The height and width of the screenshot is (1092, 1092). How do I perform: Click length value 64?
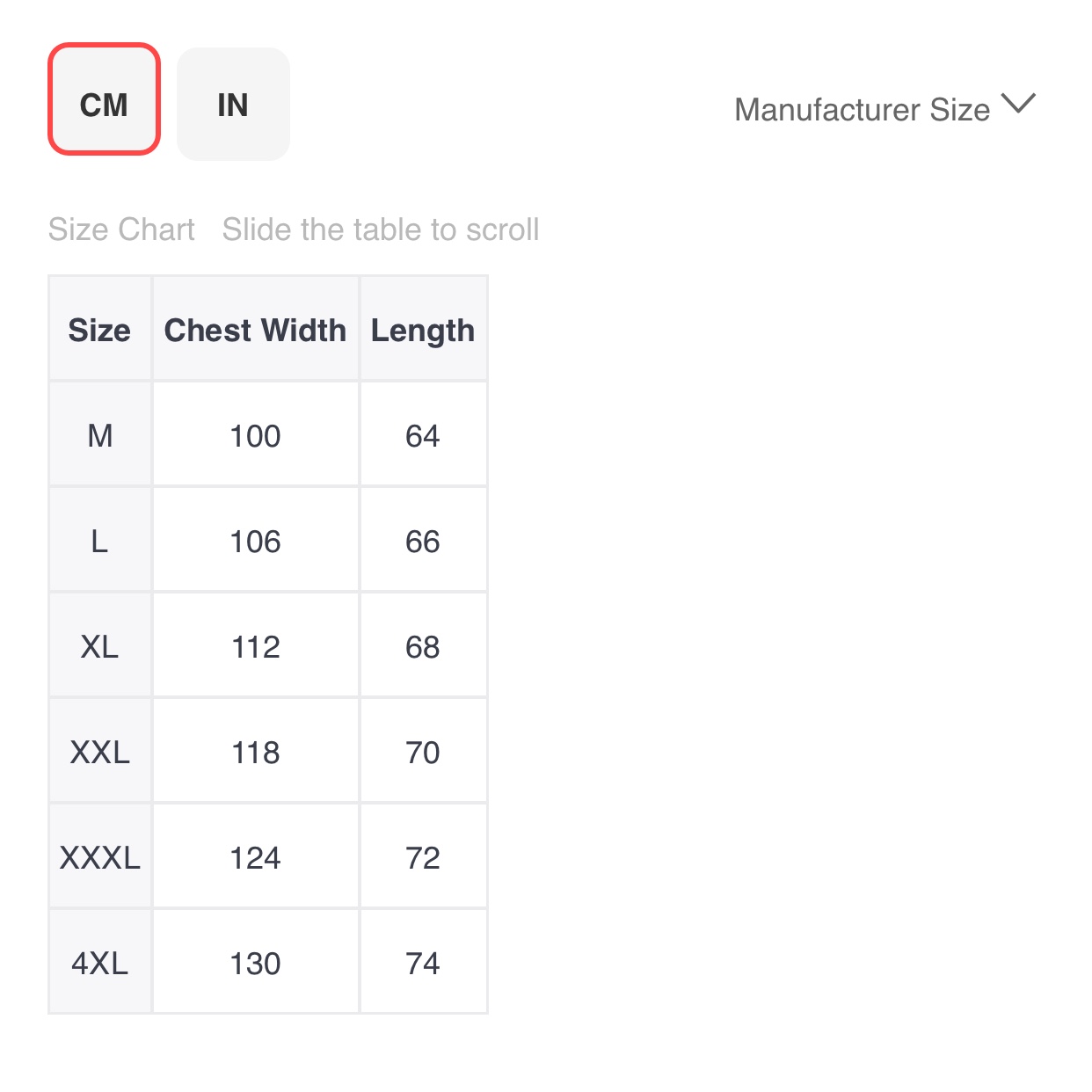[x=423, y=435]
